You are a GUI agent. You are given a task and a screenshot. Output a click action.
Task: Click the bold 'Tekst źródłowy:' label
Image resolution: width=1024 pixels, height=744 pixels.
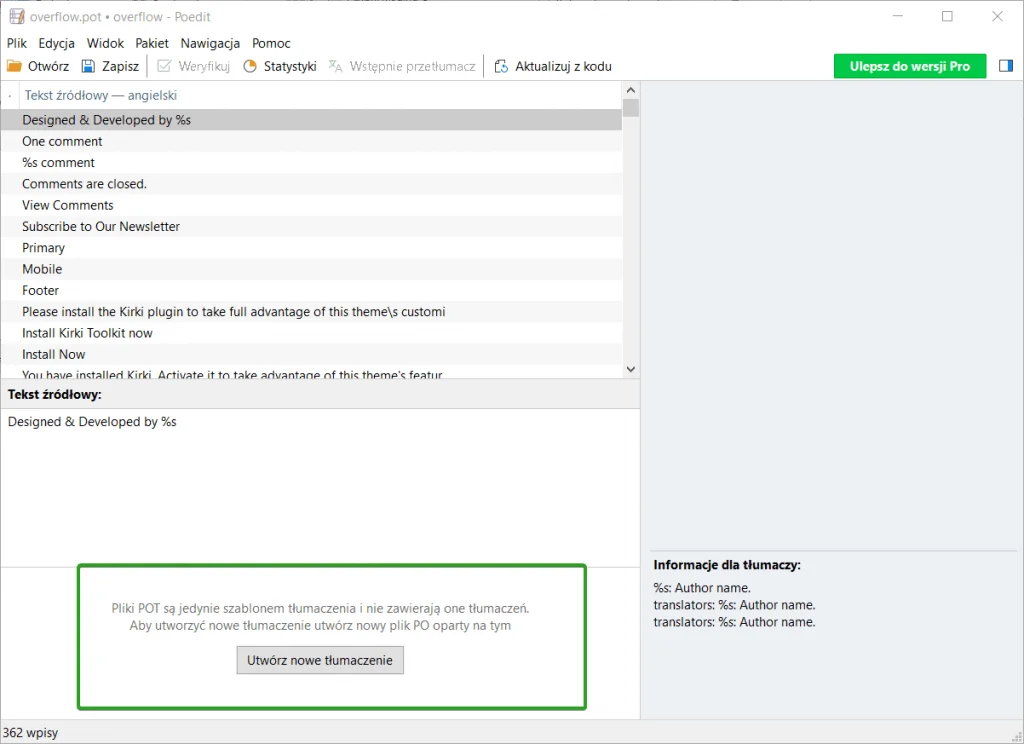pos(55,395)
